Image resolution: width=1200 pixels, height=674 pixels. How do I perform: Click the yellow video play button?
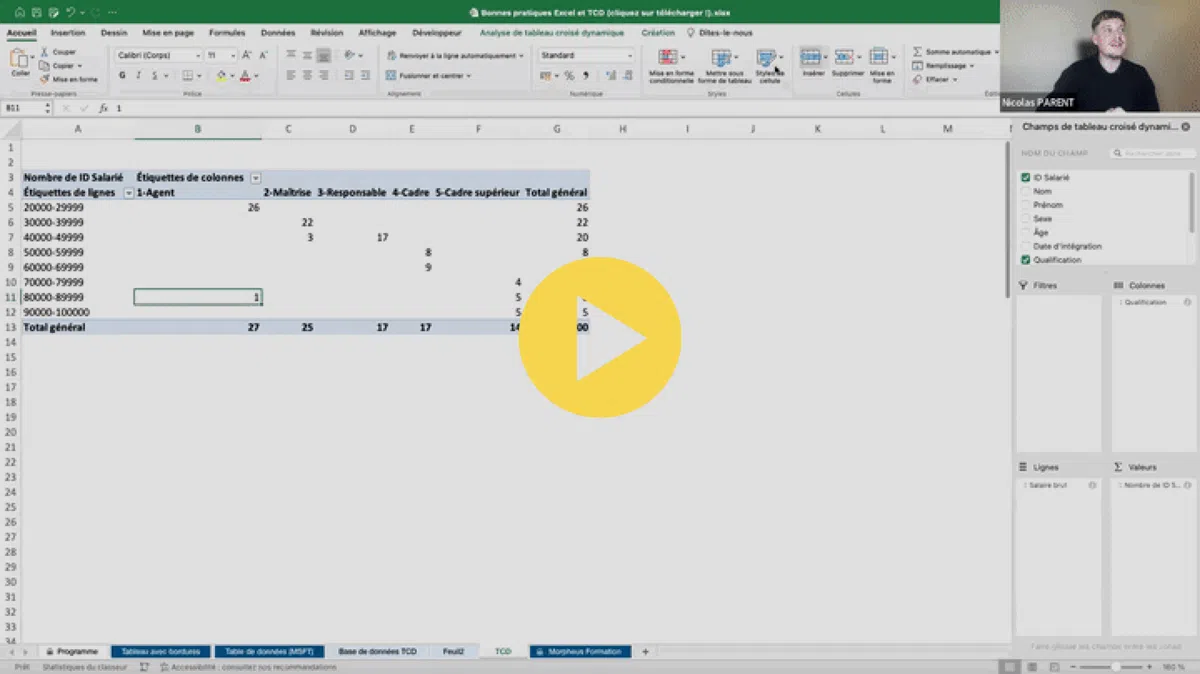pyautogui.click(x=600, y=338)
